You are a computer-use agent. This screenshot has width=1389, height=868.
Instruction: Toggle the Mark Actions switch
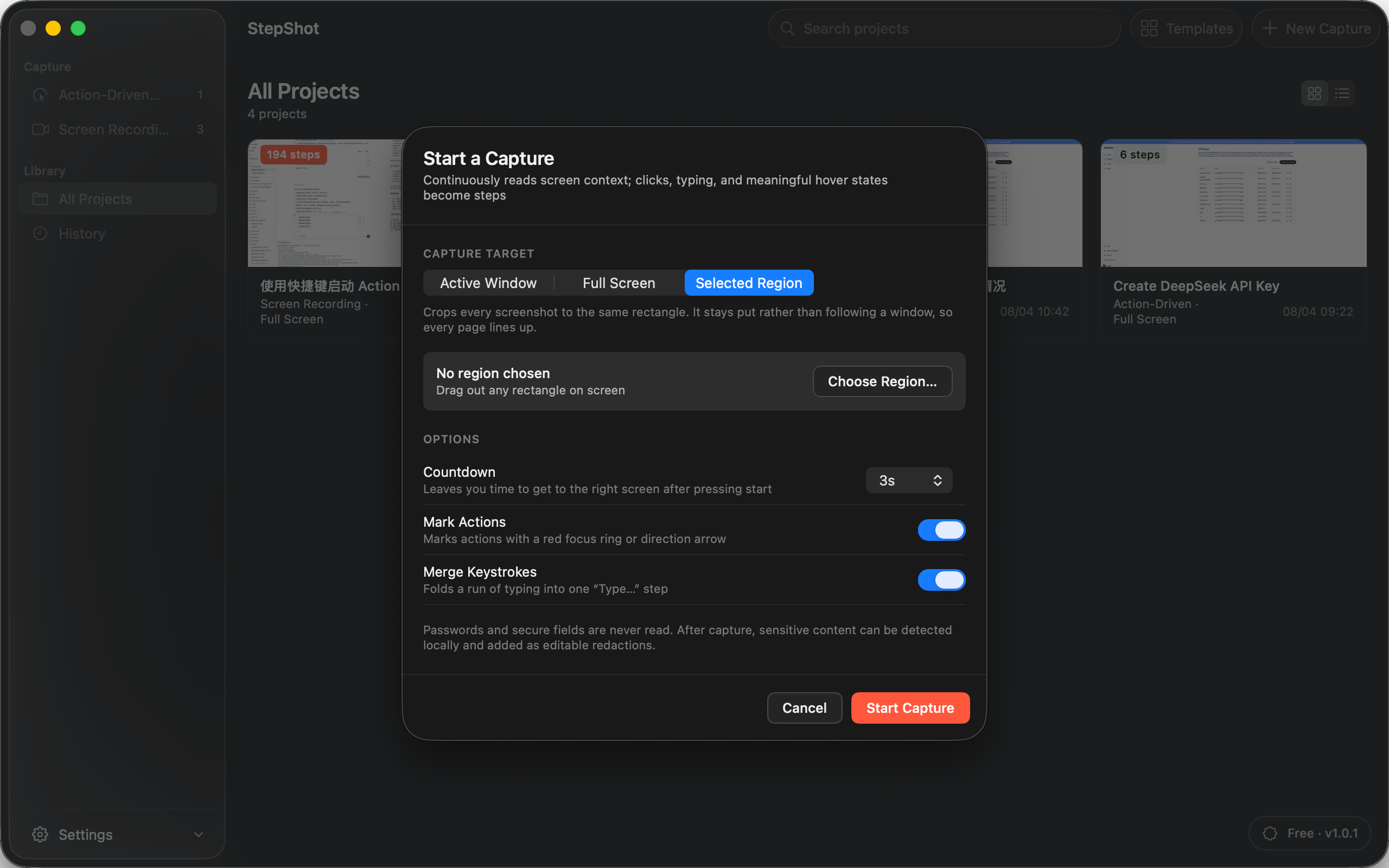coord(941,530)
